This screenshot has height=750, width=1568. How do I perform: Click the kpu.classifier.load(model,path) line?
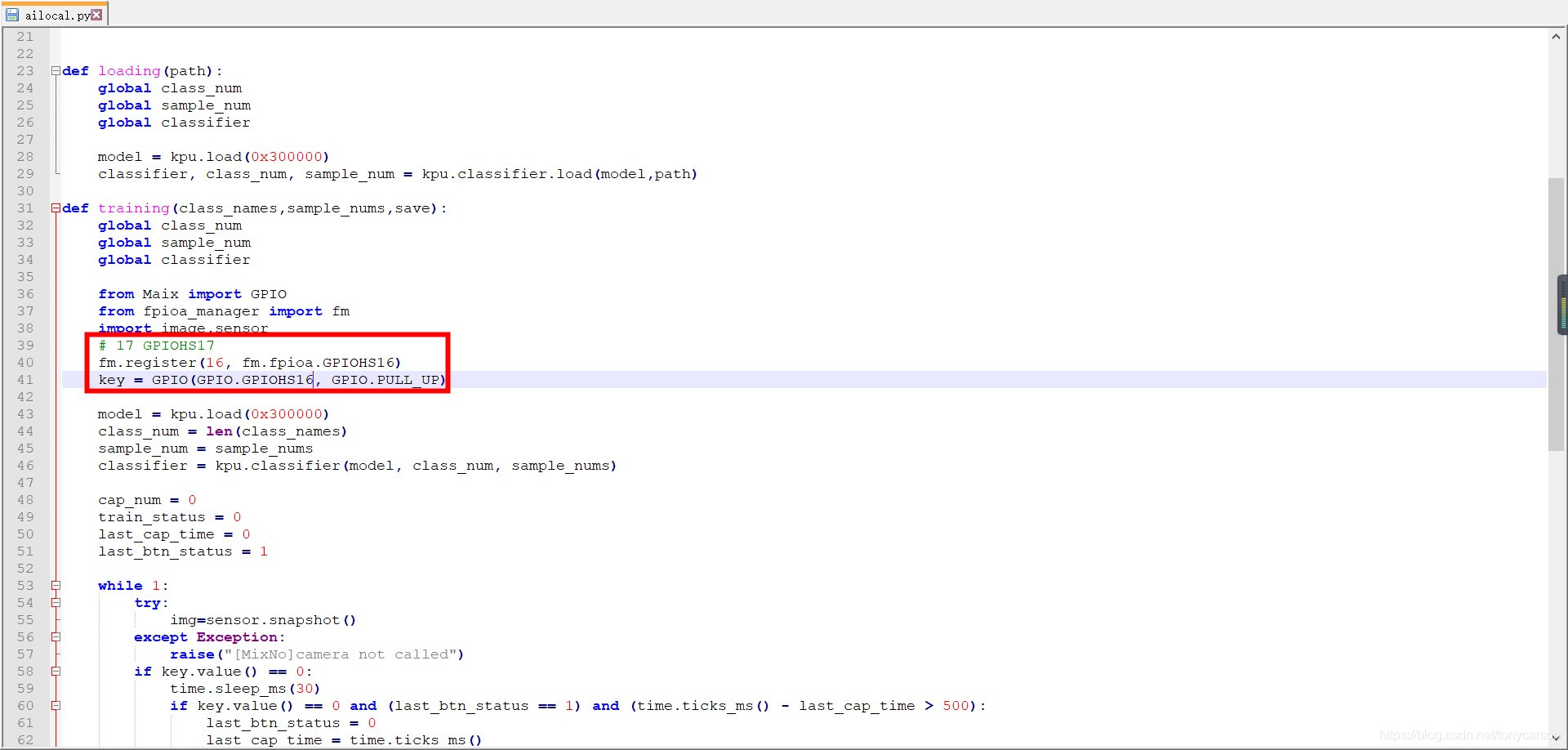(x=398, y=174)
